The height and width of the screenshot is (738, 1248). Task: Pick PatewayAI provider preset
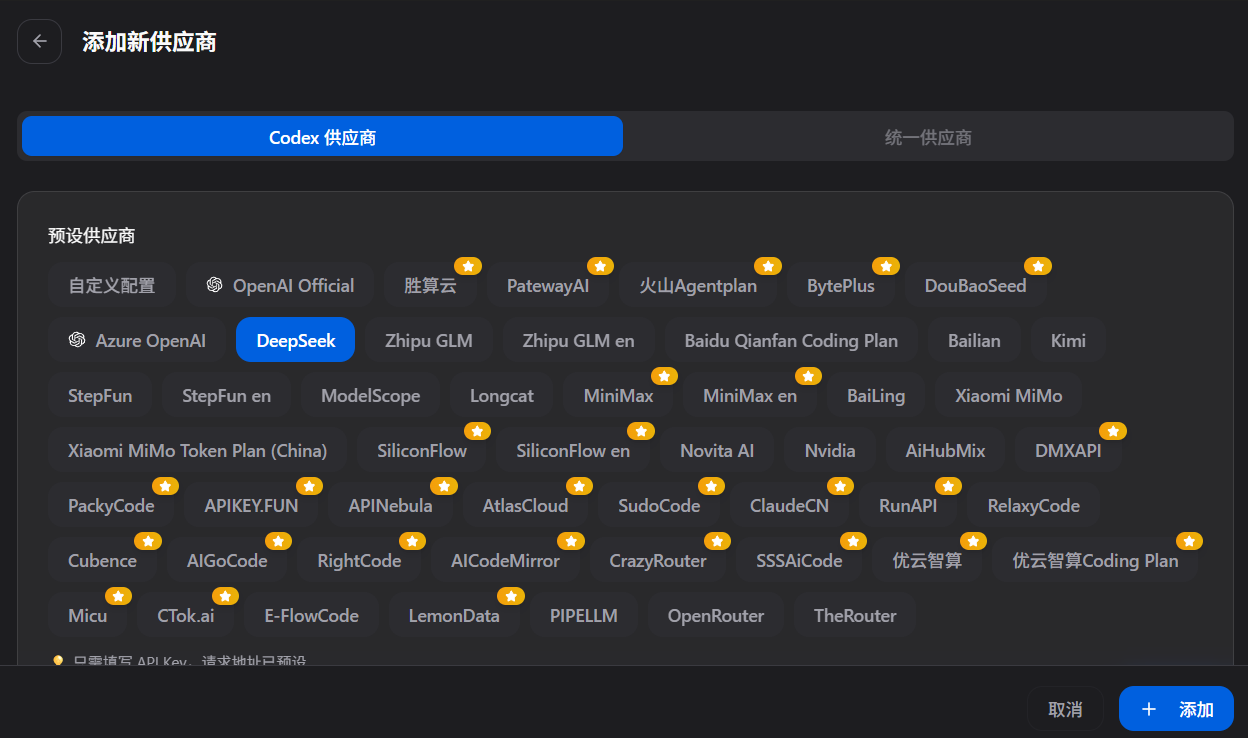click(x=548, y=285)
